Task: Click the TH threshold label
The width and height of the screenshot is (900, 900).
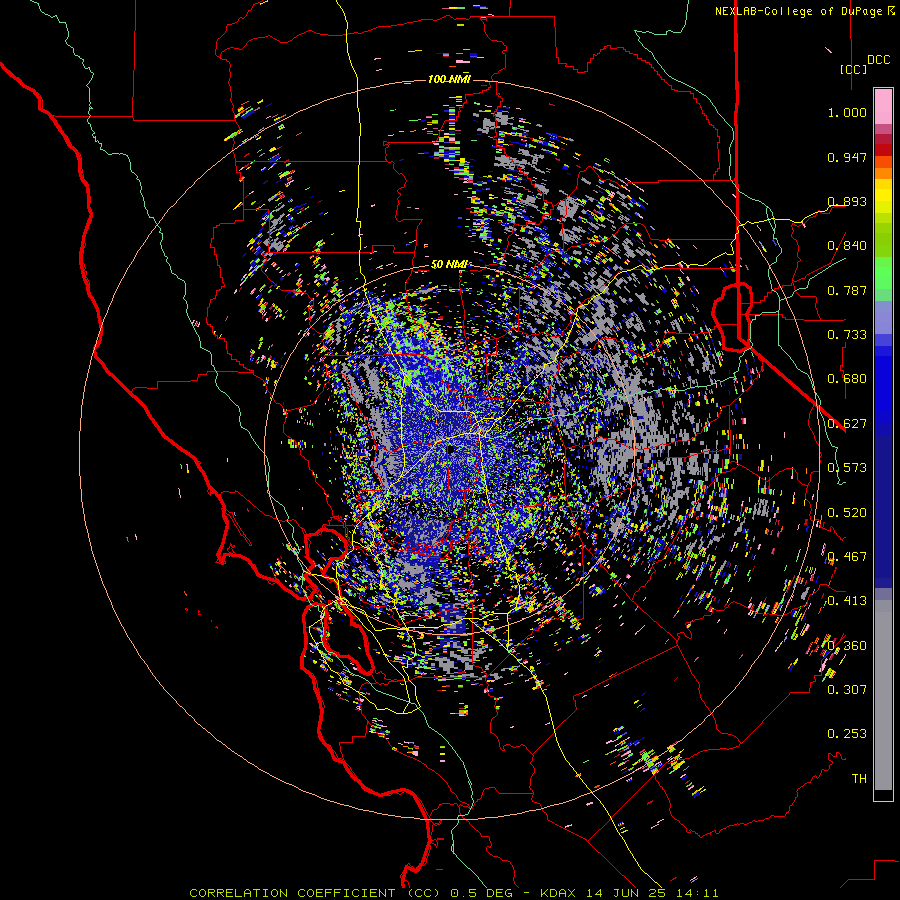Action: [859, 779]
